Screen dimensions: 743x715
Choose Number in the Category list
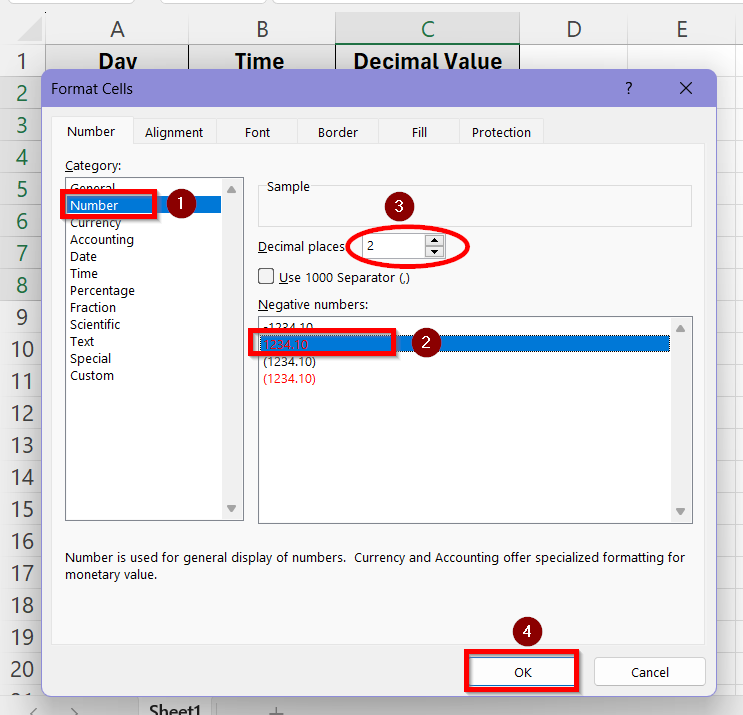click(144, 205)
